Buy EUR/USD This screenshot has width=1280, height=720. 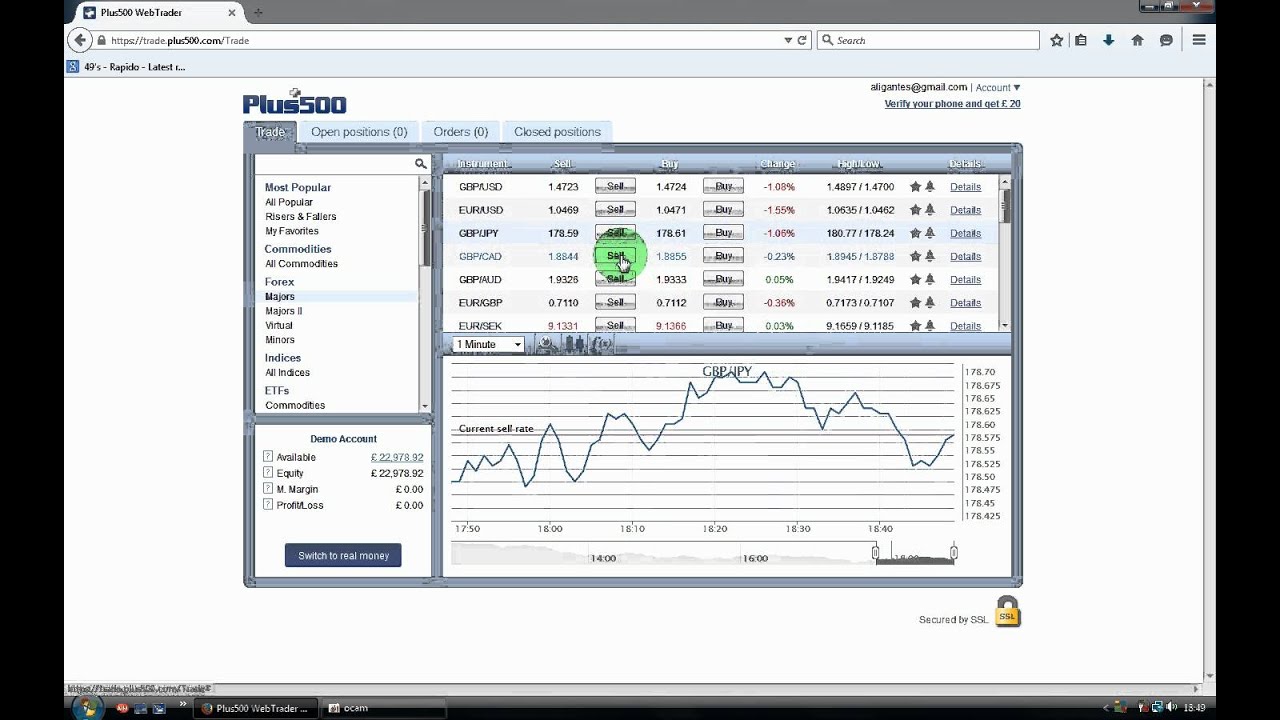click(723, 210)
